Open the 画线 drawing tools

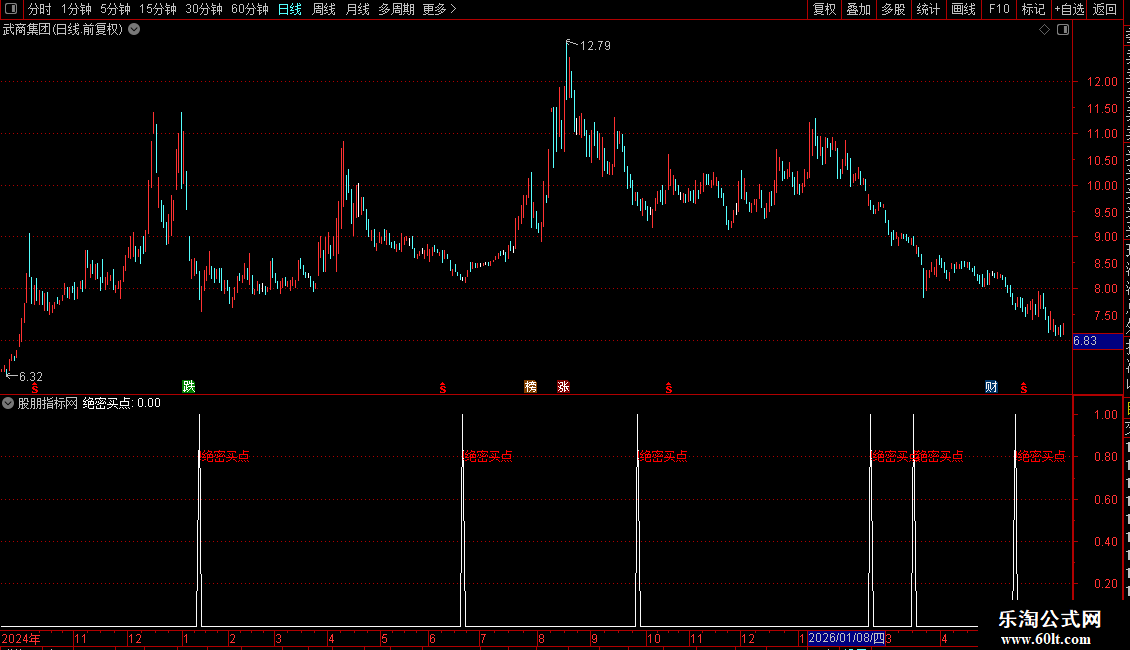964,9
